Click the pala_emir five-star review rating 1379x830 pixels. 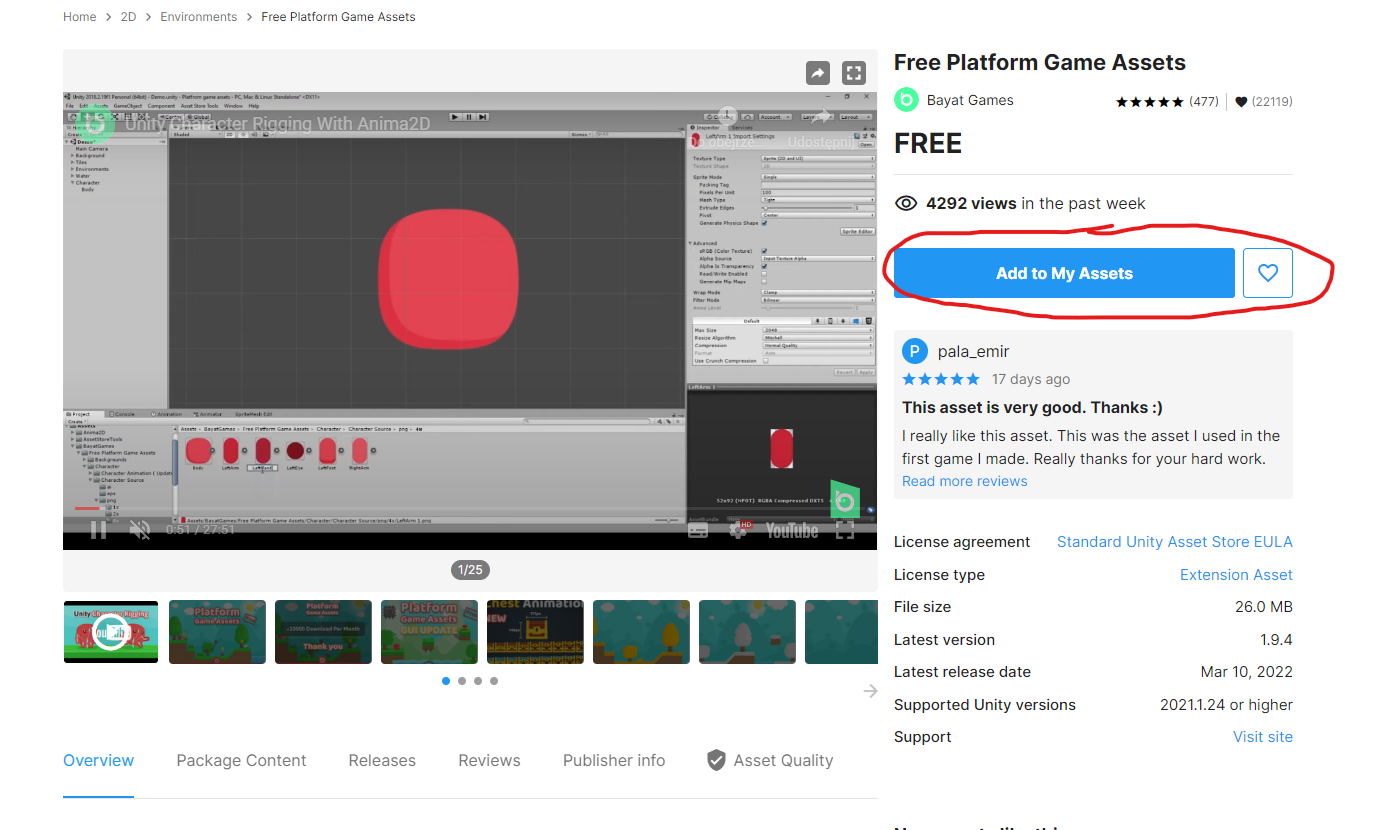941,379
